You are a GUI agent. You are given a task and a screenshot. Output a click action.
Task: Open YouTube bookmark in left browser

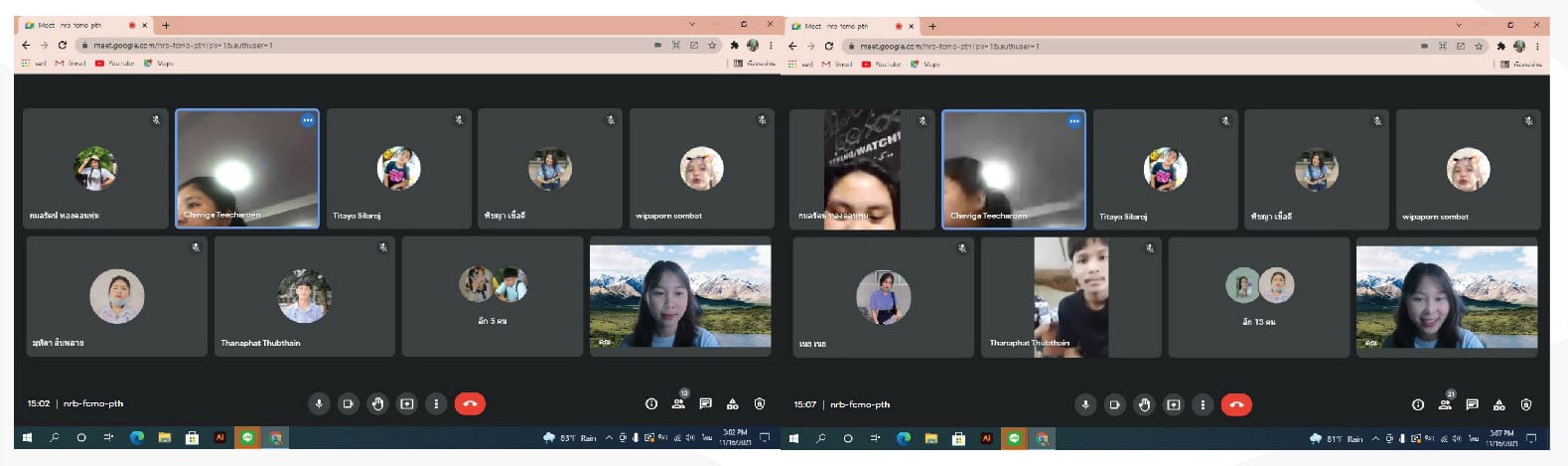pos(114,64)
